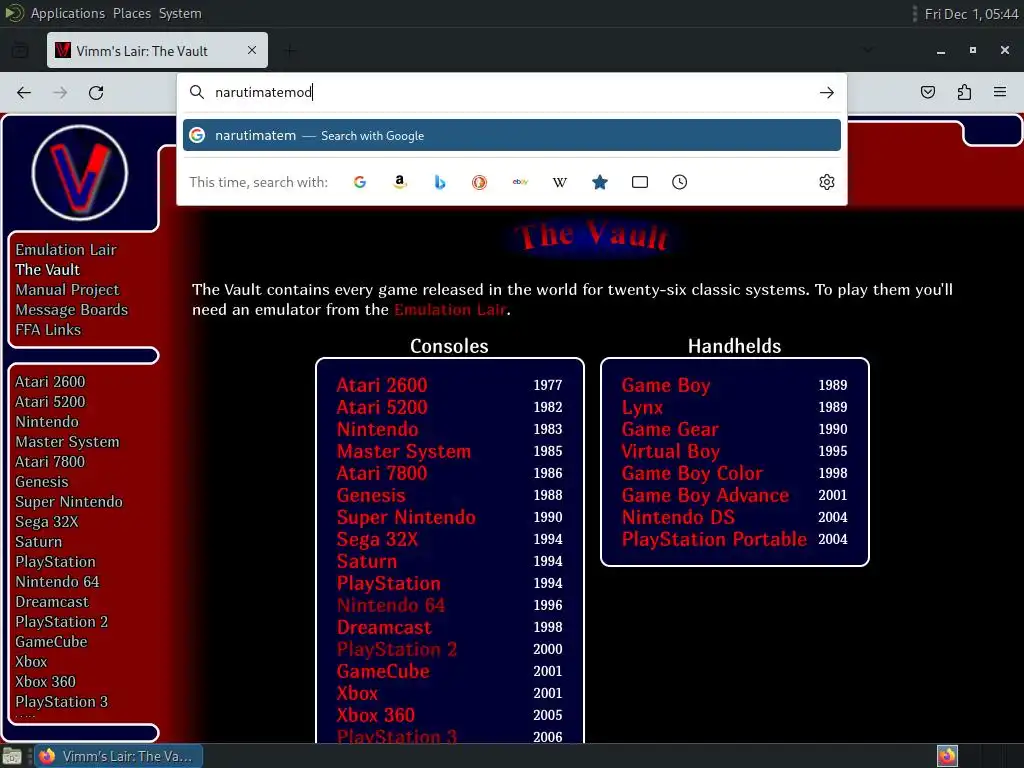Open Atari 7800 in left sidebar
Screen dimensions: 1024x768
pos(50,462)
